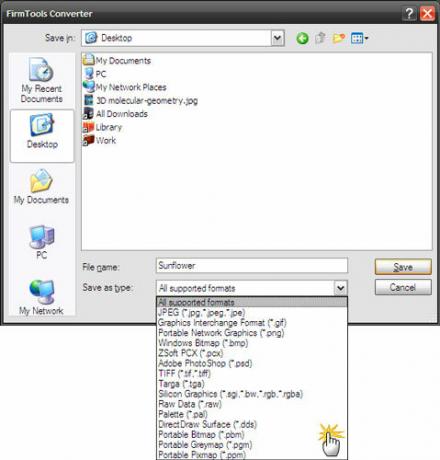
Task: Open My Documents in places bar
Action: [x=41, y=187]
